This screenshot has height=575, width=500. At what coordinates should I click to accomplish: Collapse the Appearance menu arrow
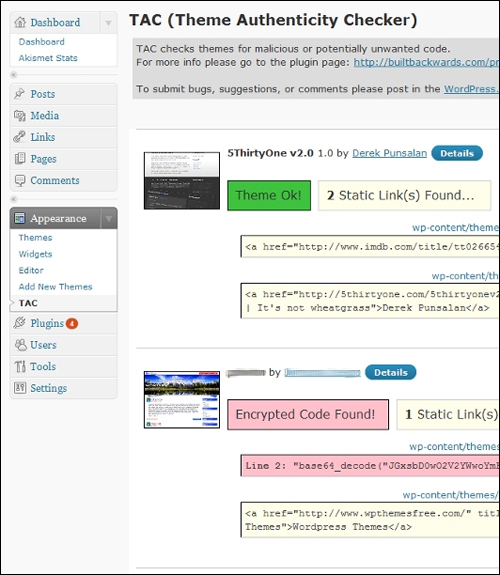[109, 219]
